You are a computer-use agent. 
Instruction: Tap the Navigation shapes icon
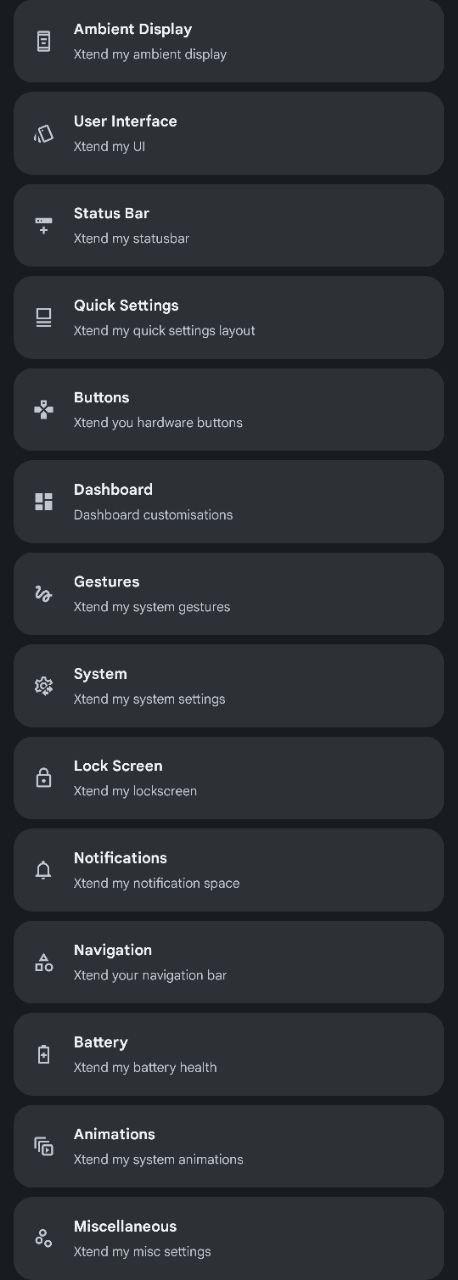click(x=43, y=962)
